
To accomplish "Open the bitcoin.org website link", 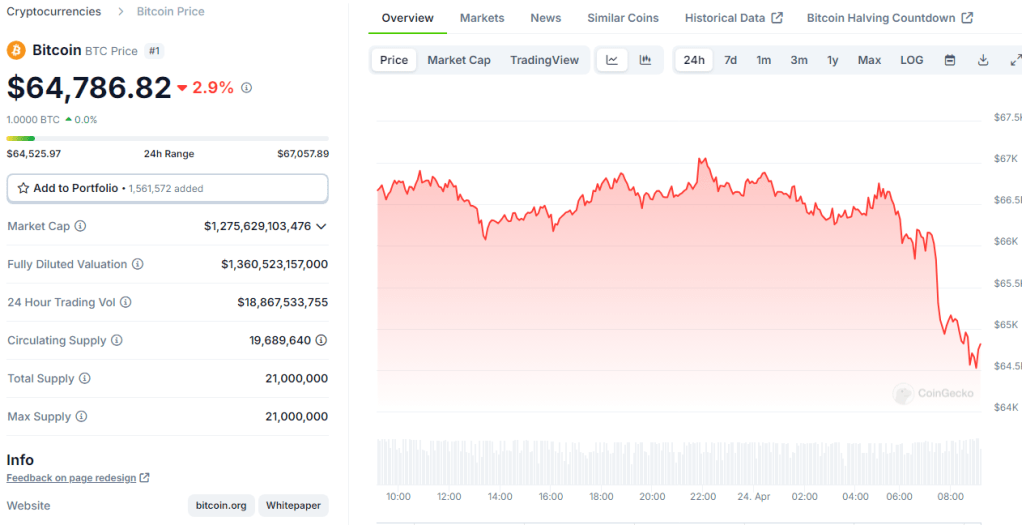I will [221, 505].
